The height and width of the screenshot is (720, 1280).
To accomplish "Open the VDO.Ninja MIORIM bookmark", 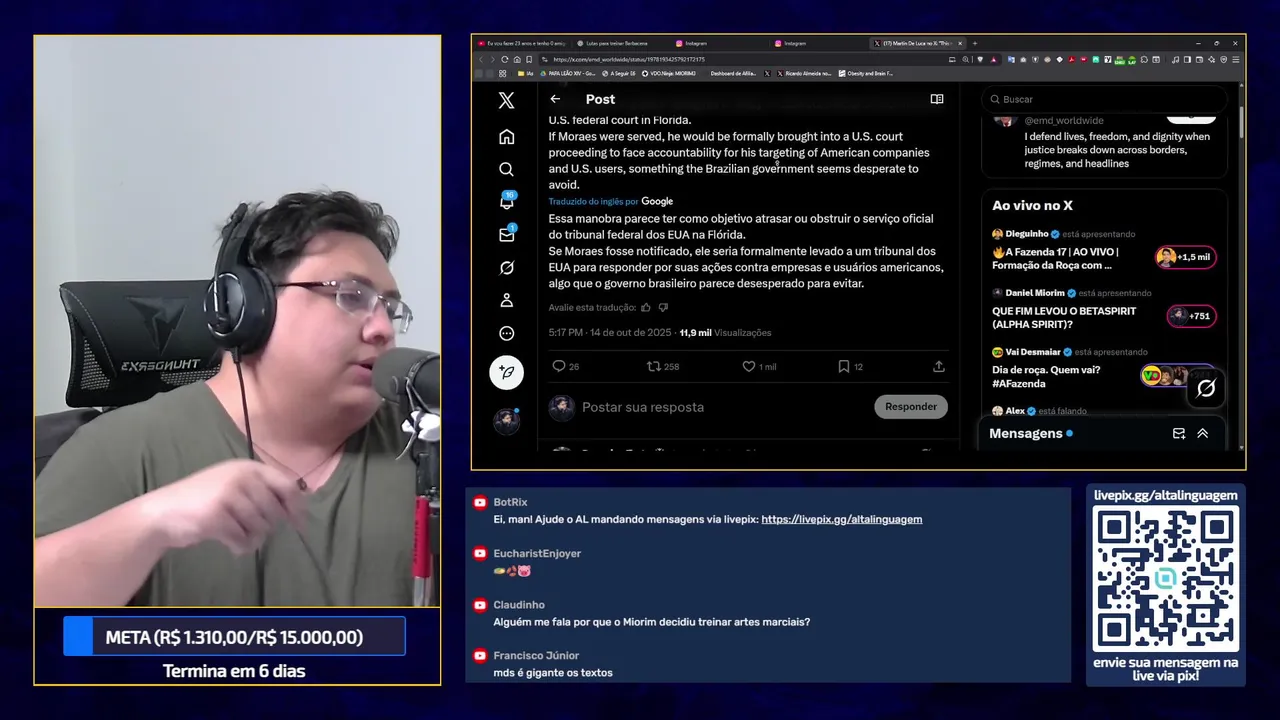I will tap(668, 73).
